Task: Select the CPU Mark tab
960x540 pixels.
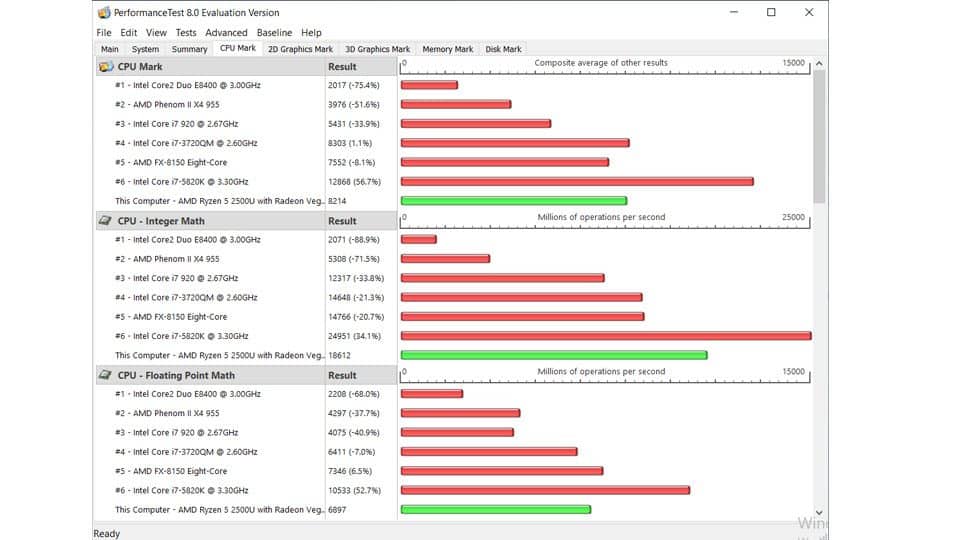Action: (x=238, y=48)
